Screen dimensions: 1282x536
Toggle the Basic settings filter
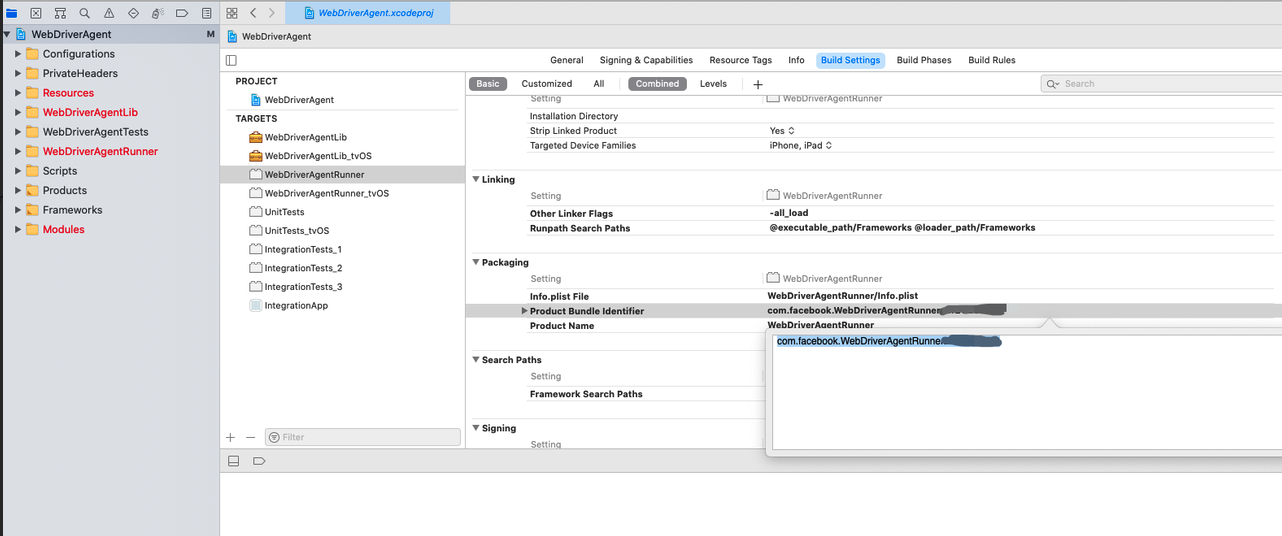488,84
